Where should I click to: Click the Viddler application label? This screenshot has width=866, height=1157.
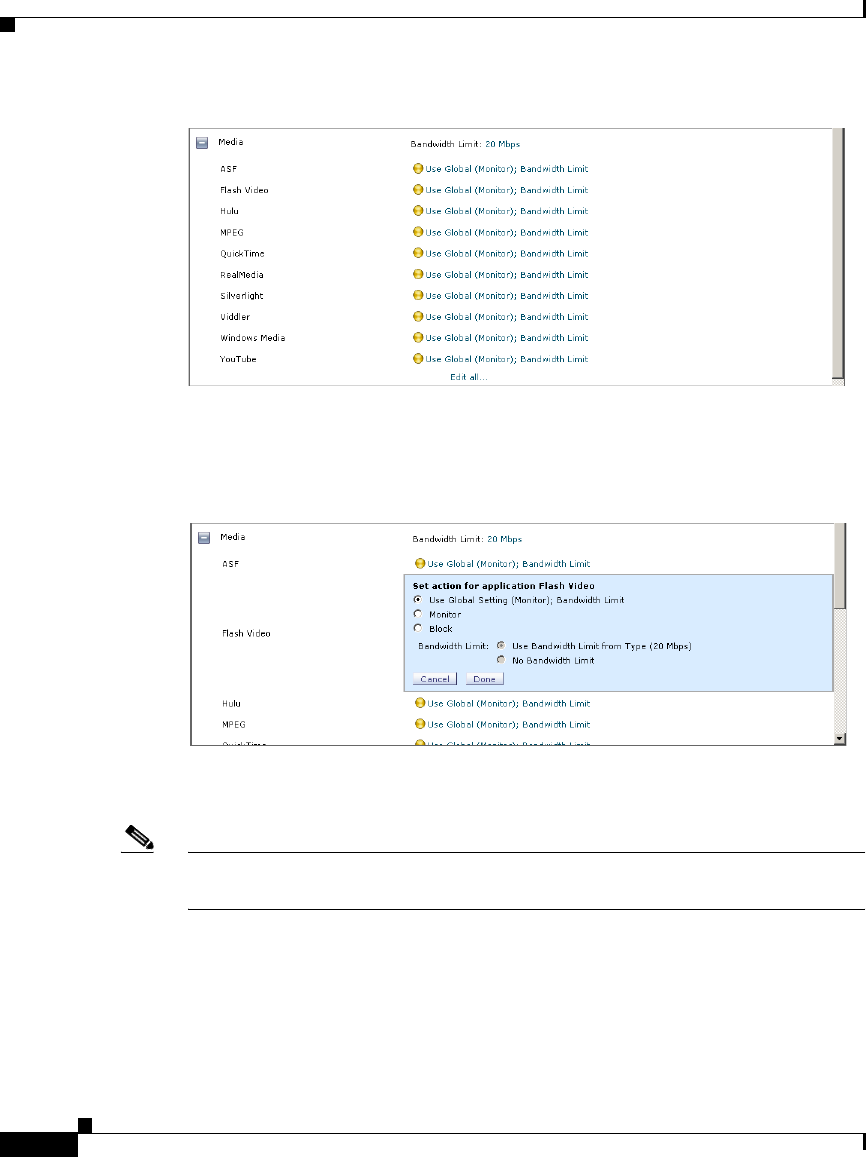point(235,317)
